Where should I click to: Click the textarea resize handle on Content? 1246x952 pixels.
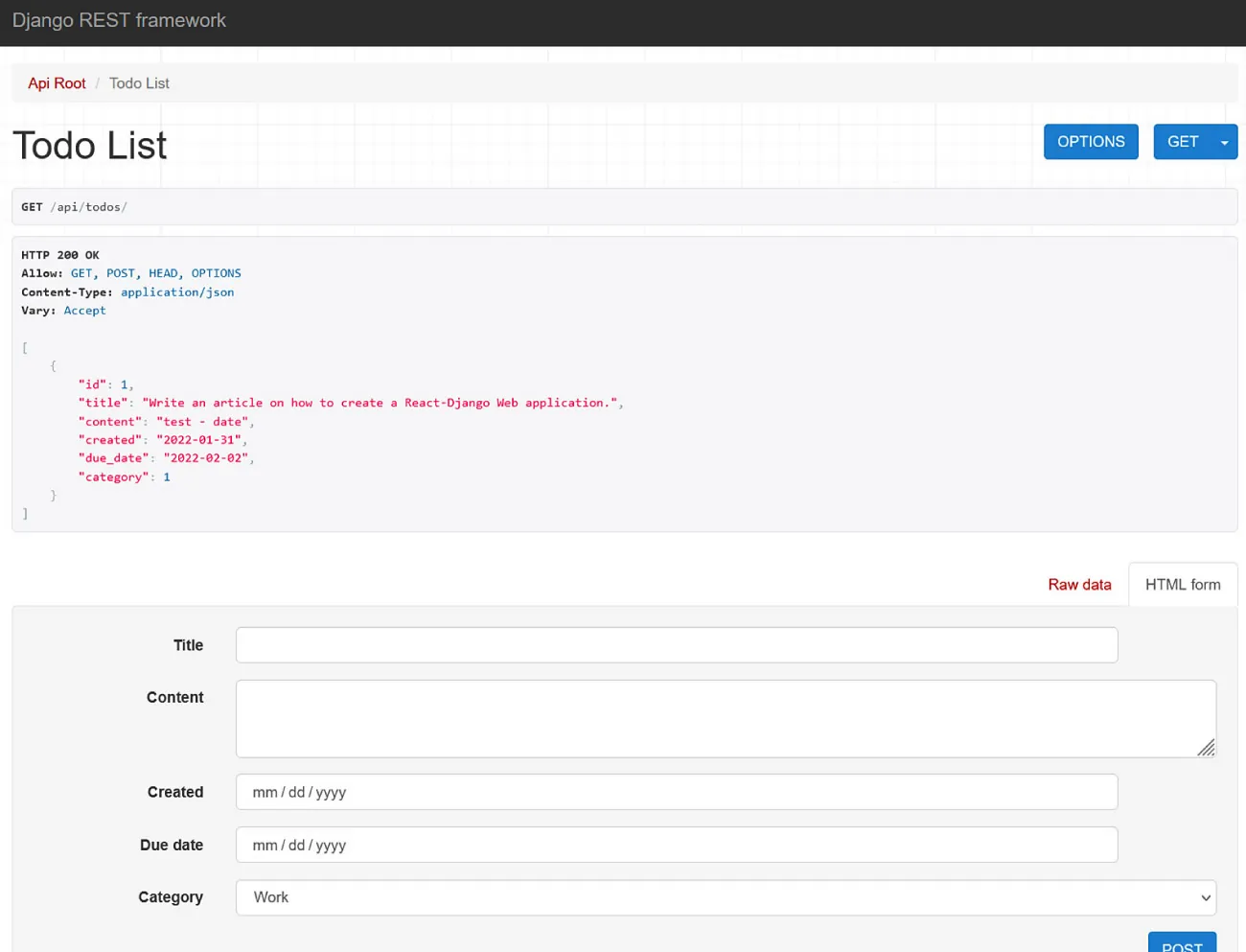click(x=1207, y=748)
